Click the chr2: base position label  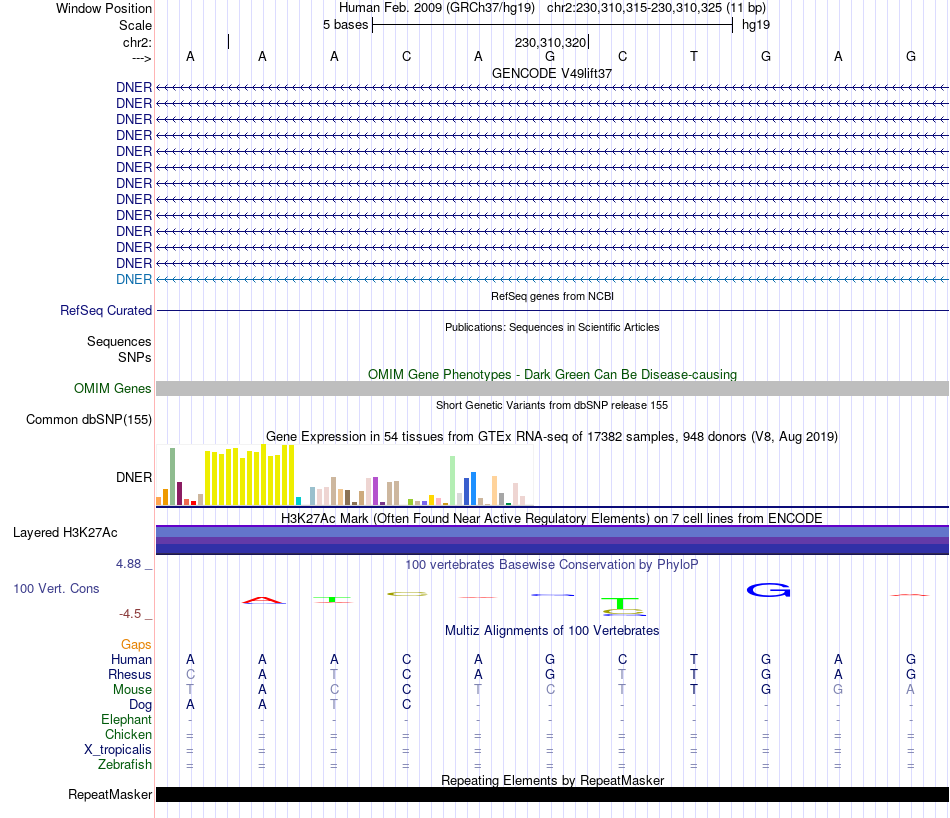[137, 42]
